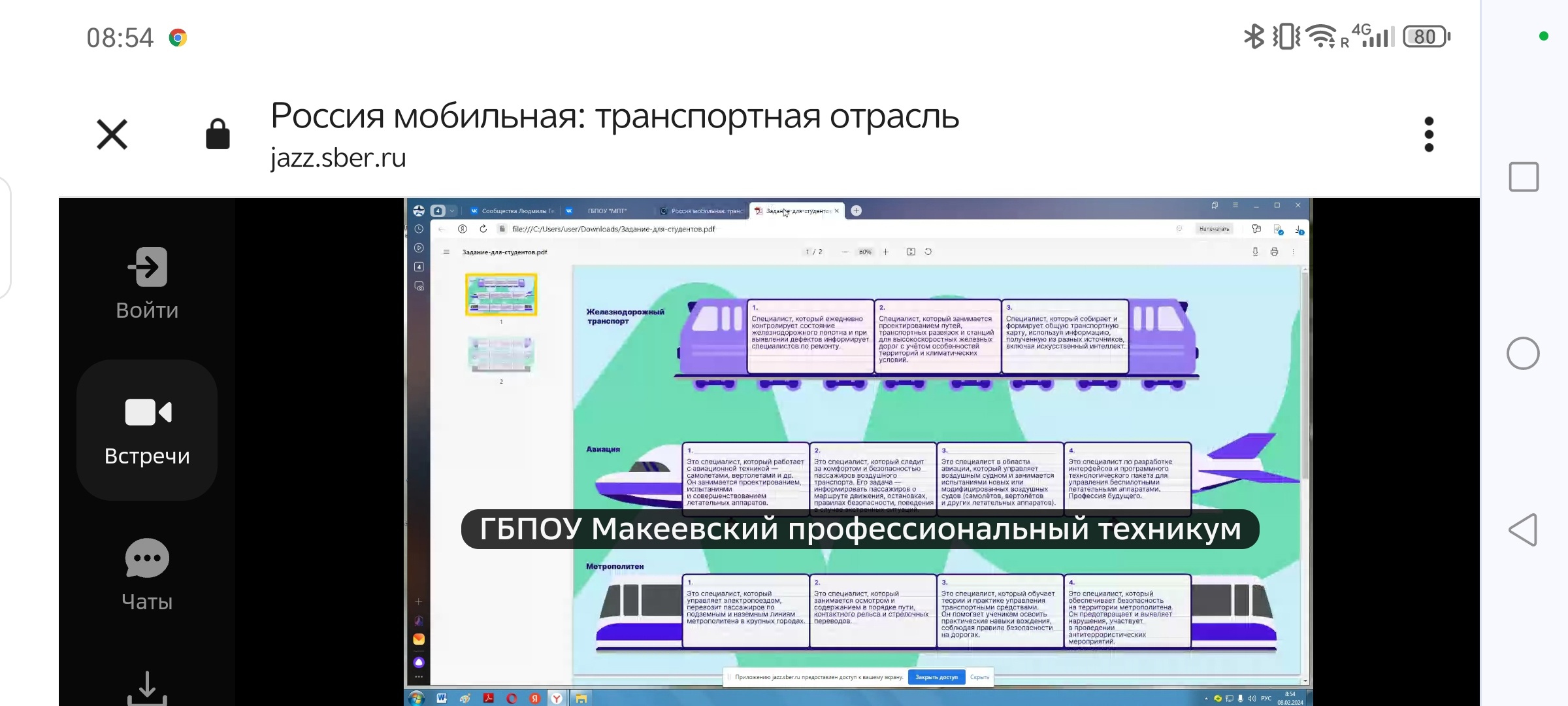1568x706 pixels.
Task: Click the Авиация heading
Action: click(603, 449)
